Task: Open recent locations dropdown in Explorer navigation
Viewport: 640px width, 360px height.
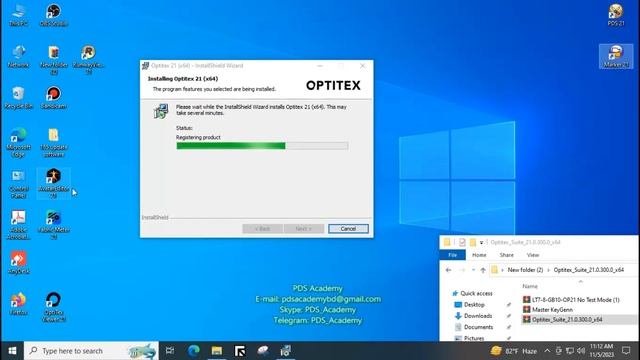Action: click(x=473, y=270)
